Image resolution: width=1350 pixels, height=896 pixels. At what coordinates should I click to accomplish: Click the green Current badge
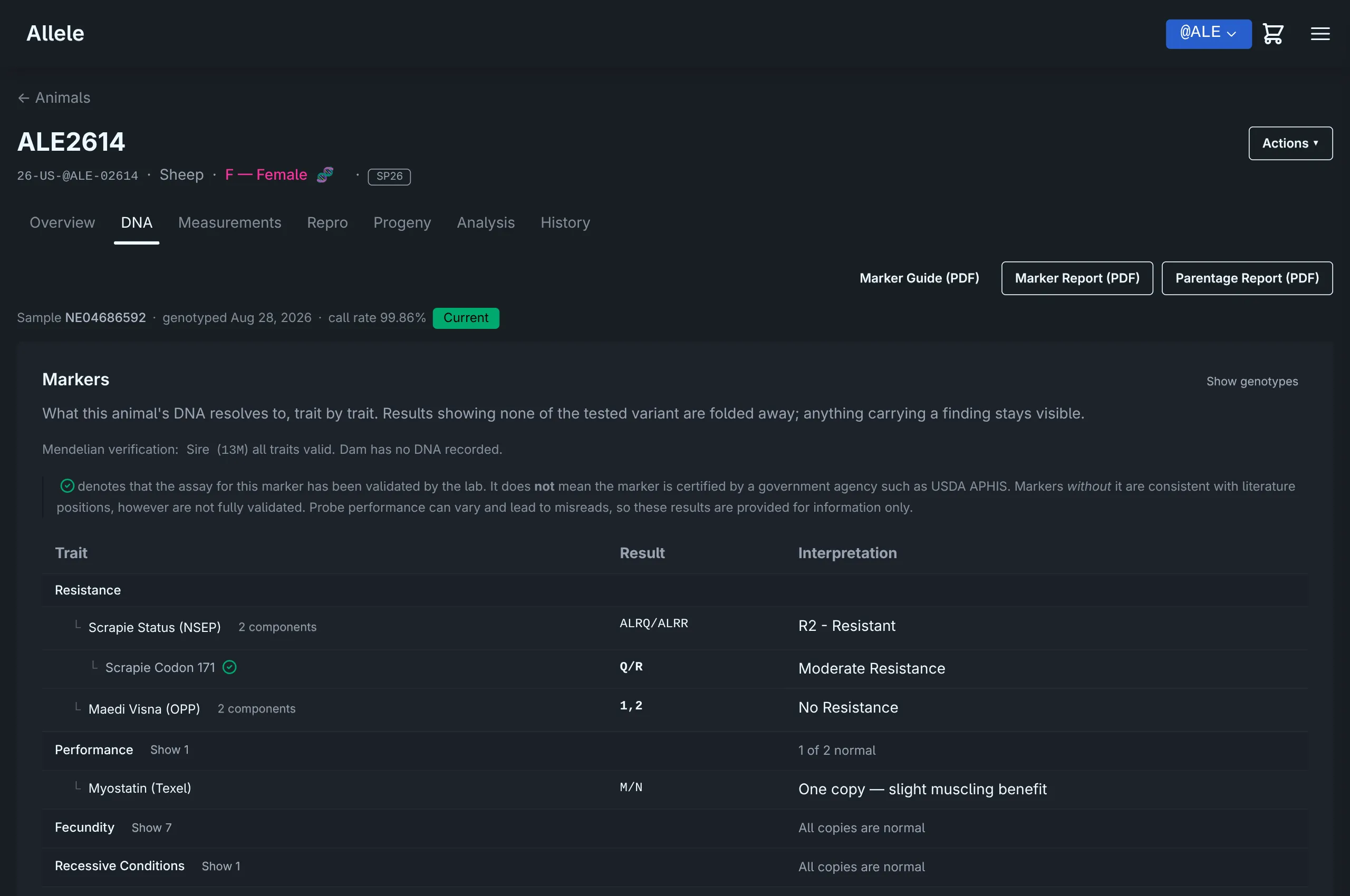[x=466, y=318]
